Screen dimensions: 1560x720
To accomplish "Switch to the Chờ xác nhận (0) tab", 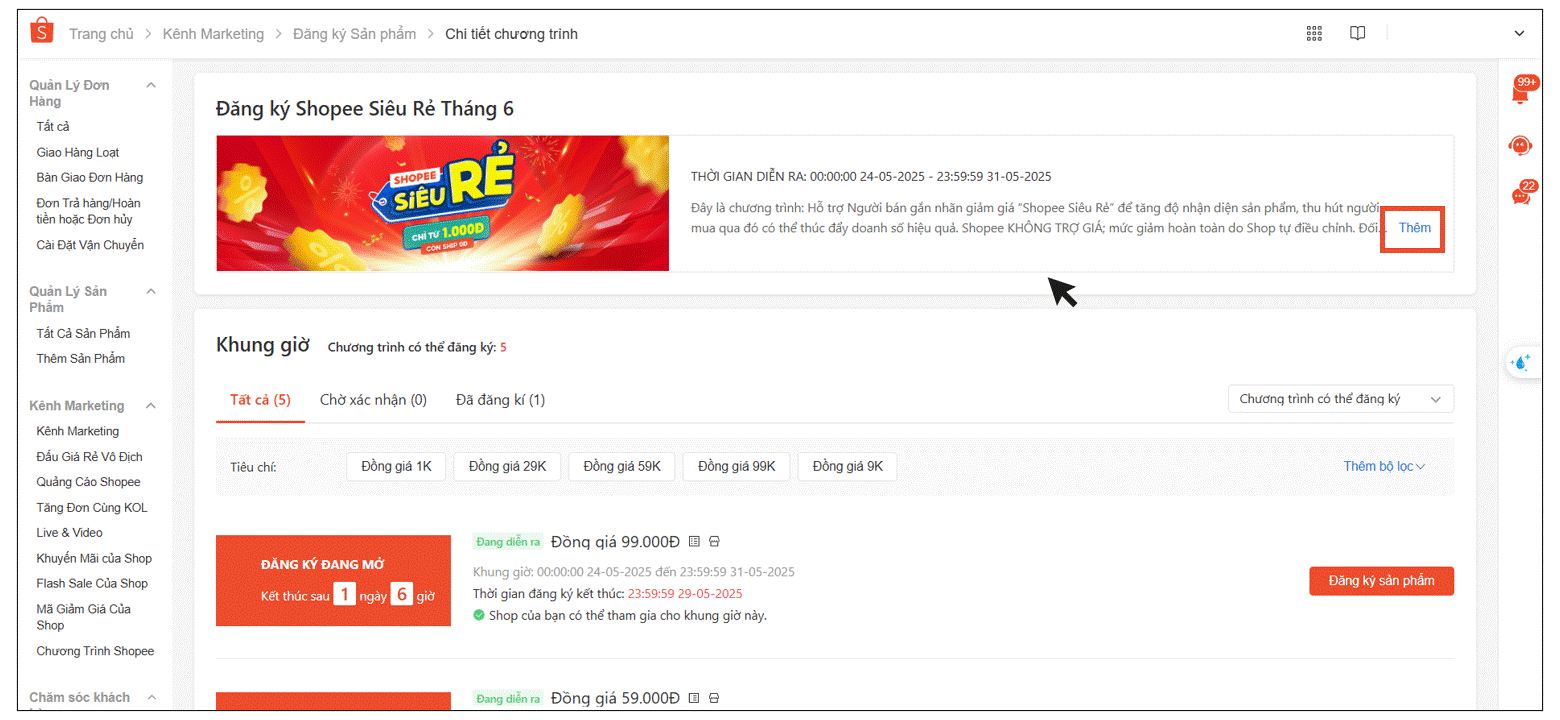I will coord(373,400).
